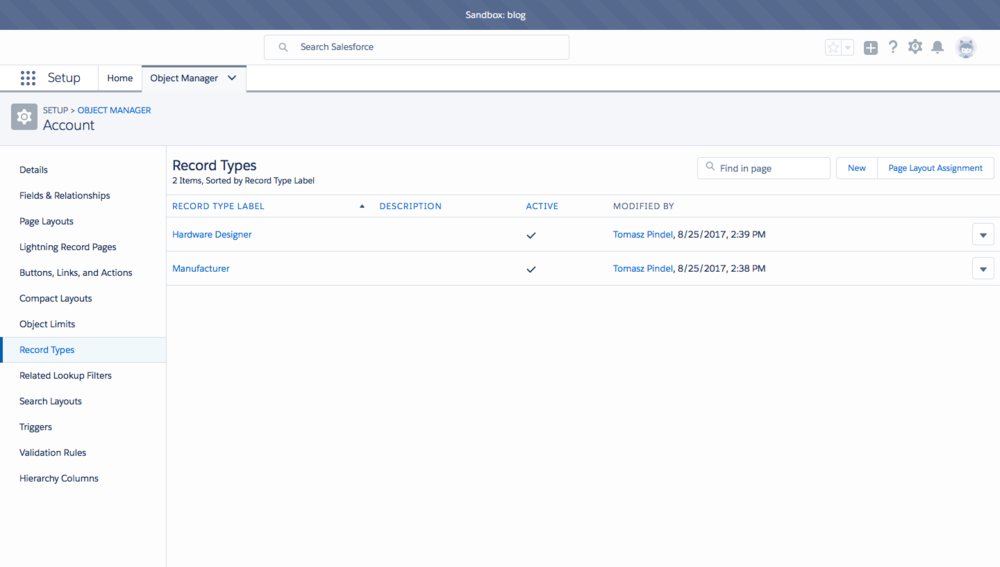This screenshot has width=1000, height=567.
Task: Click the user profile avatar
Action: pos(966,47)
